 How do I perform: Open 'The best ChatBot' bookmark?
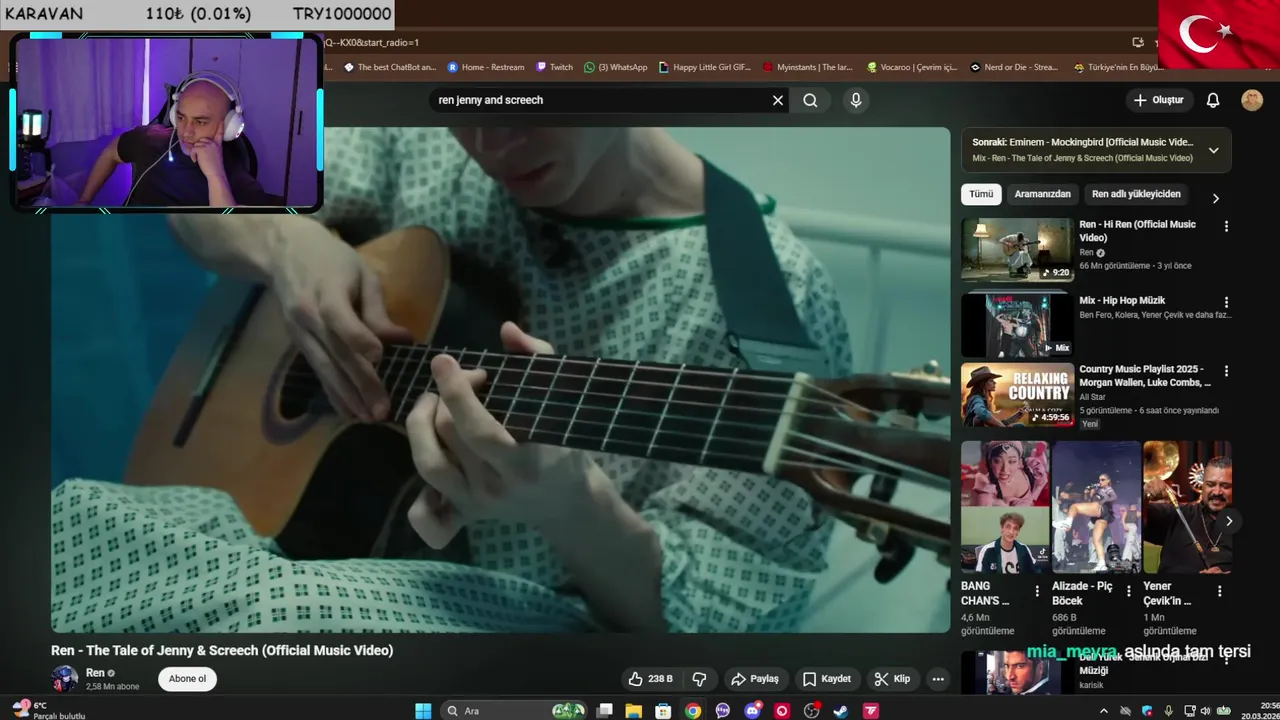tap(390, 67)
